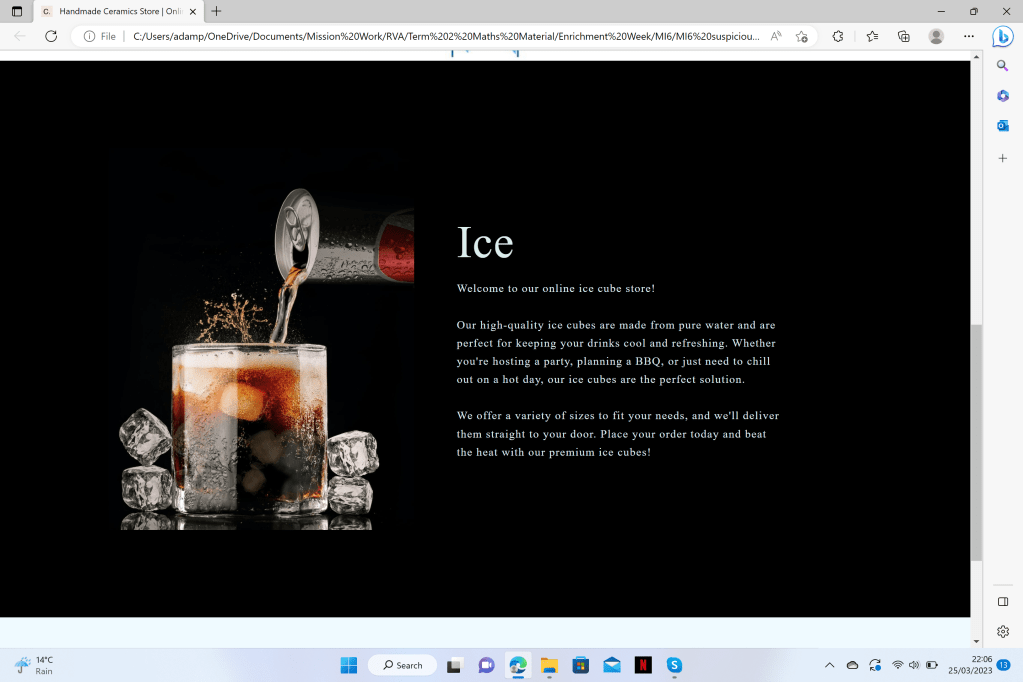
Task: Open Read Aloud in address bar
Action: (776, 36)
